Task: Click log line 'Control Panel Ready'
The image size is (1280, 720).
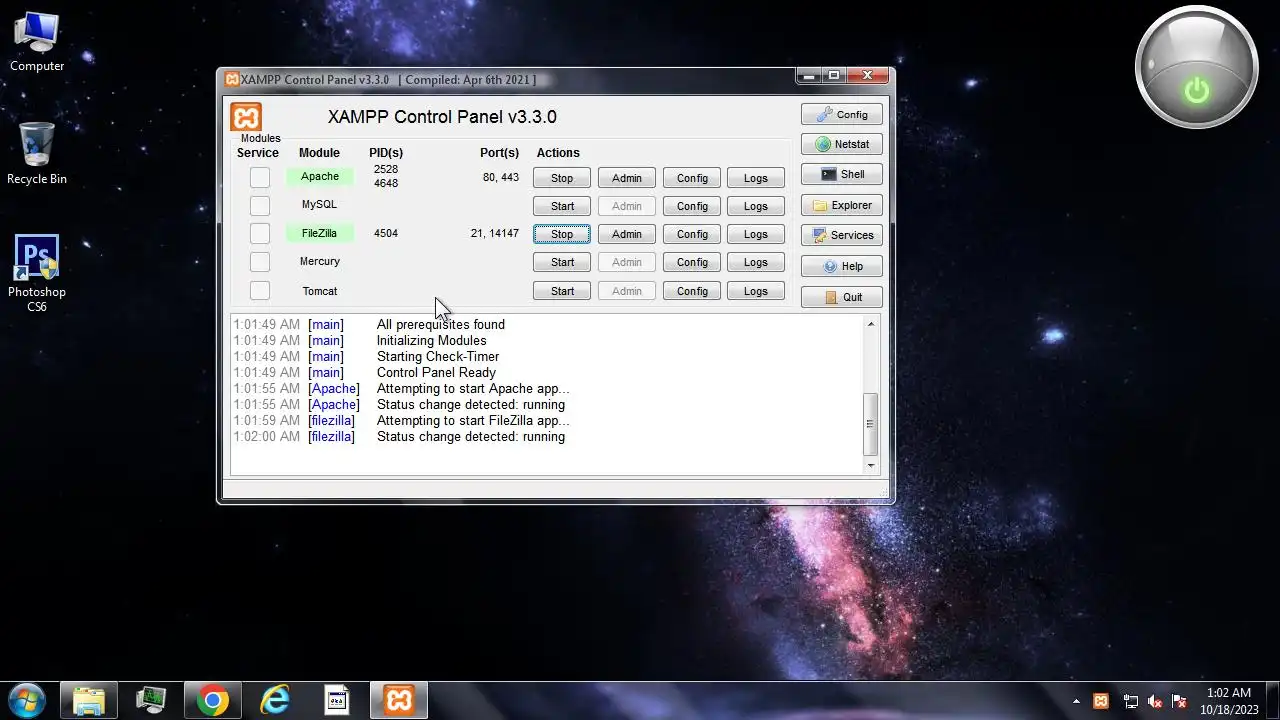Action: coord(436,372)
